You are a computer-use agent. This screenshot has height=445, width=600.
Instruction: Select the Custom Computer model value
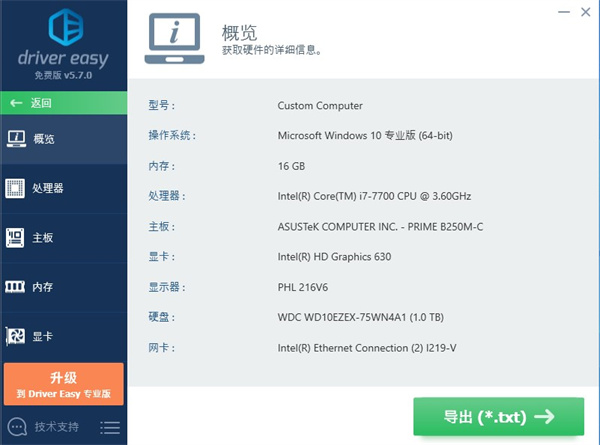tap(320, 106)
